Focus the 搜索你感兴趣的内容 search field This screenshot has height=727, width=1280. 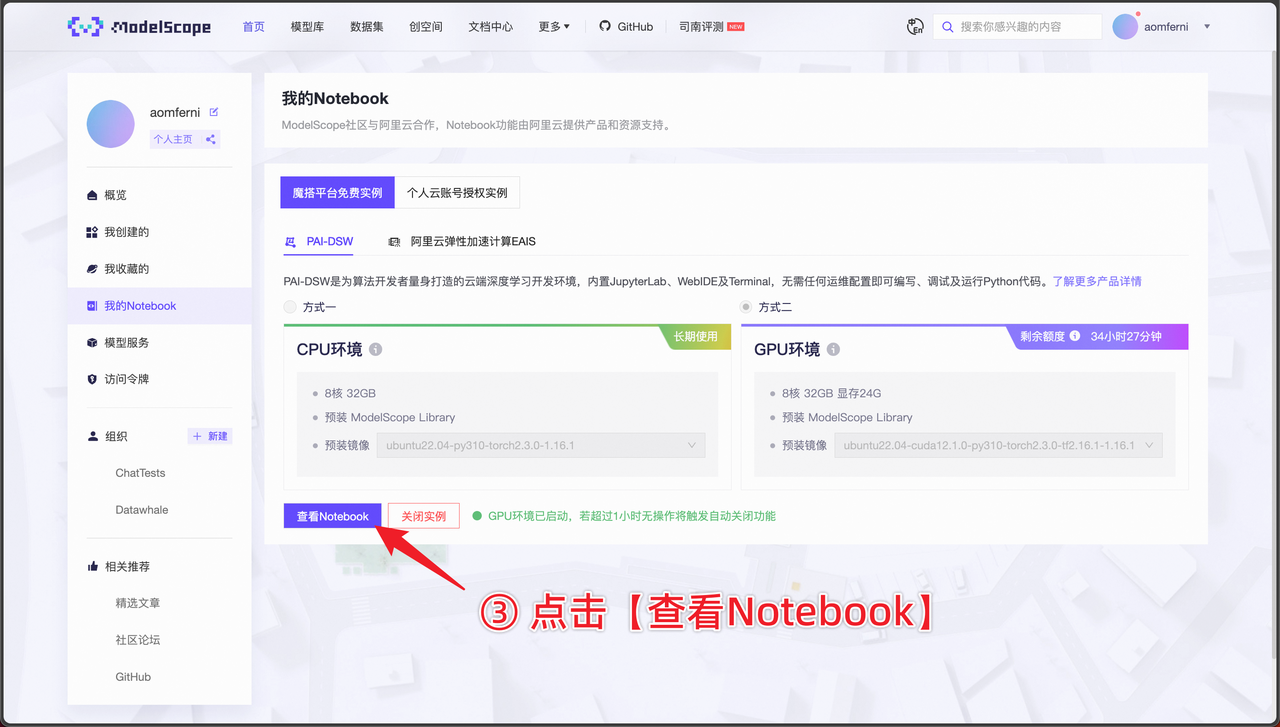[1018, 27]
